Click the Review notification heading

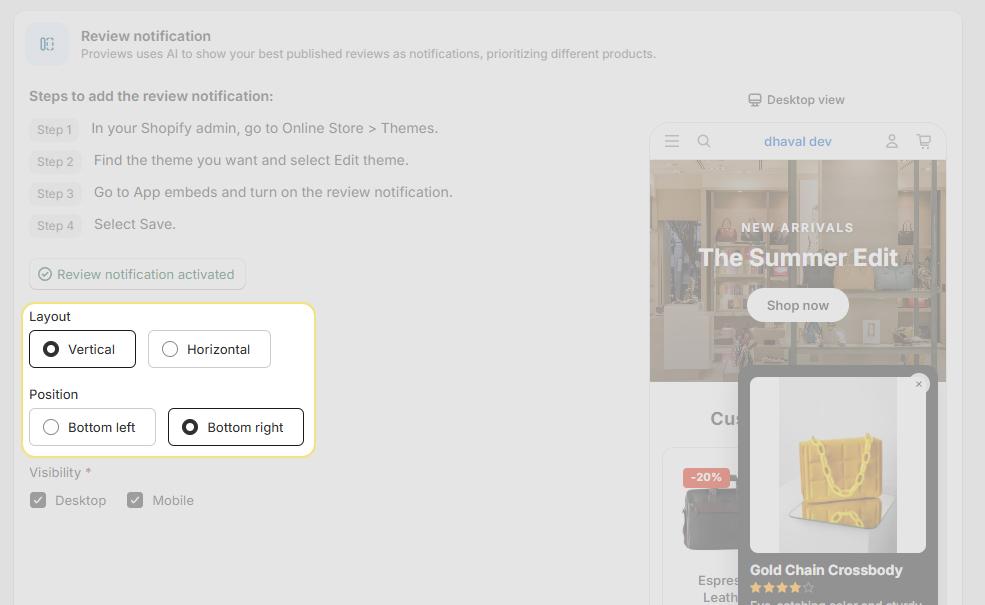click(x=146, y=36)
